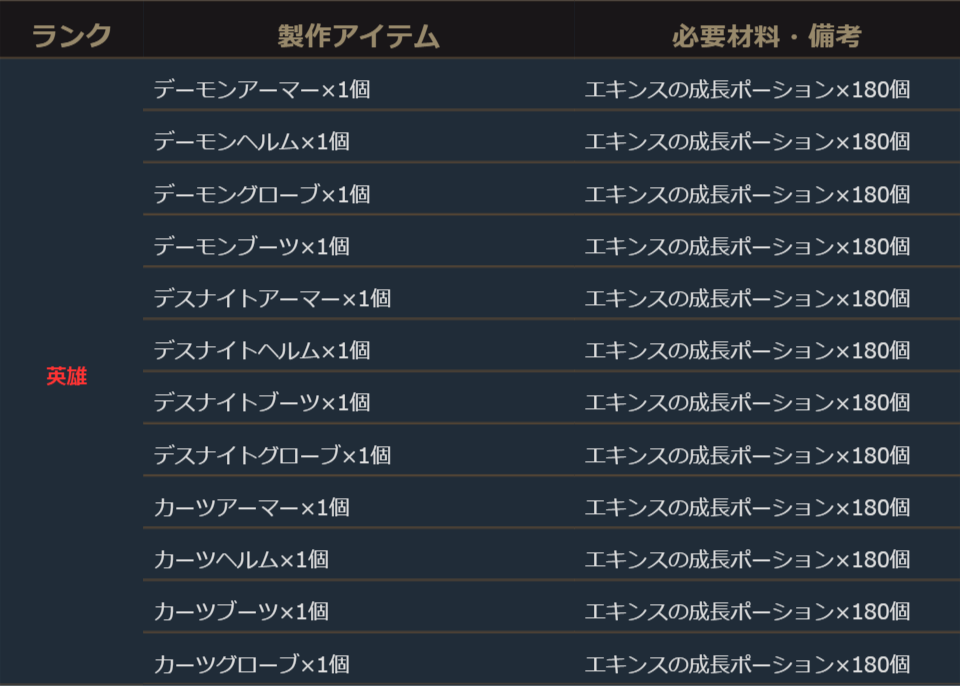Image resolution: width=960 pixels, height=686 pixels.
Task: Click the 必要材料・備考 column header
Action: pyautogui.click(x=766, y=37)
